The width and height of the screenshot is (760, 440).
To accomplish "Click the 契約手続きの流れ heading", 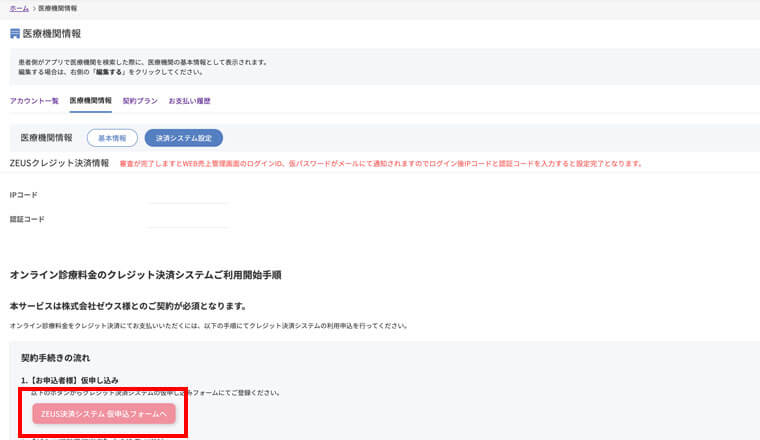I will pyautogui.click(x=55, y=358).
